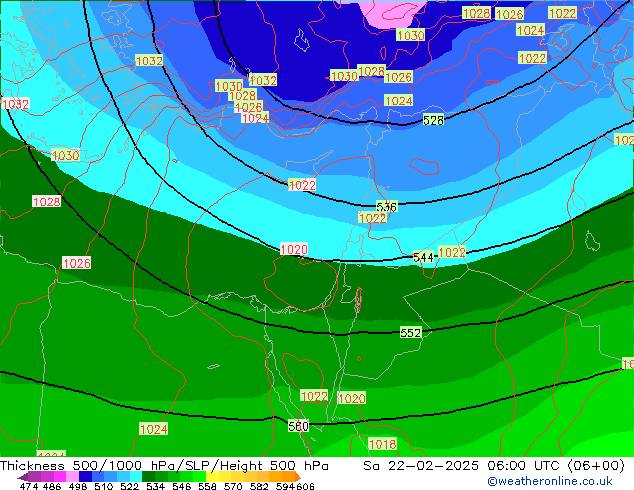Viewport: 634px width, 490px height.
Task: Click the '522' legend value
Action: tap(129, 486)
